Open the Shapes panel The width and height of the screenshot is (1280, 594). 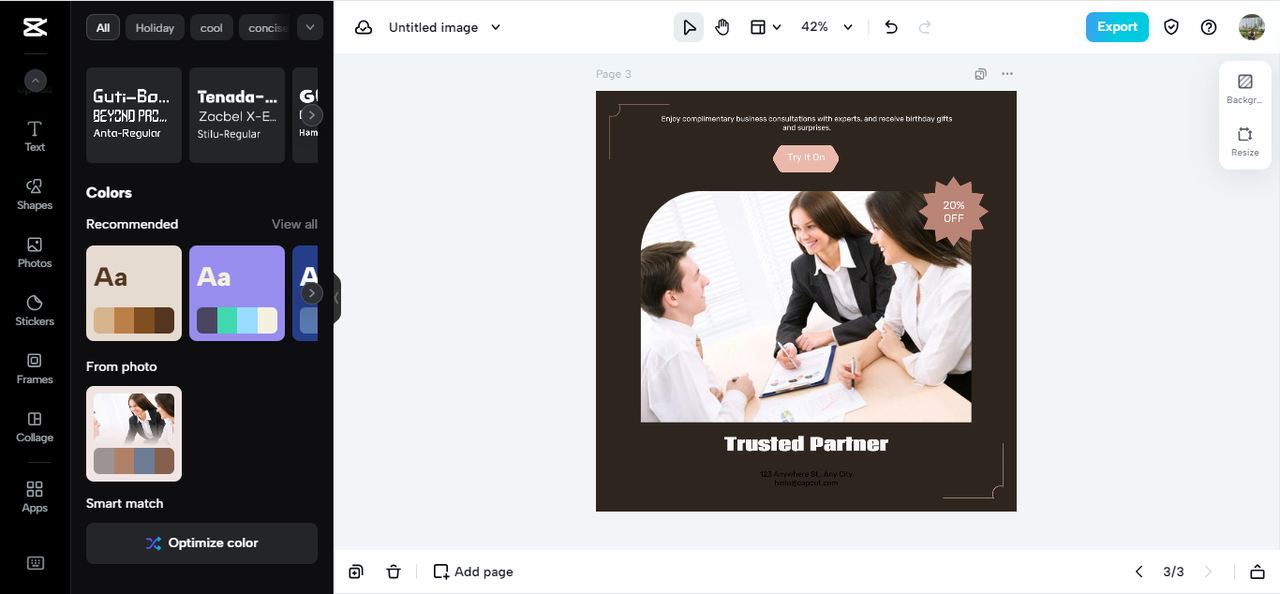point(35,194)
